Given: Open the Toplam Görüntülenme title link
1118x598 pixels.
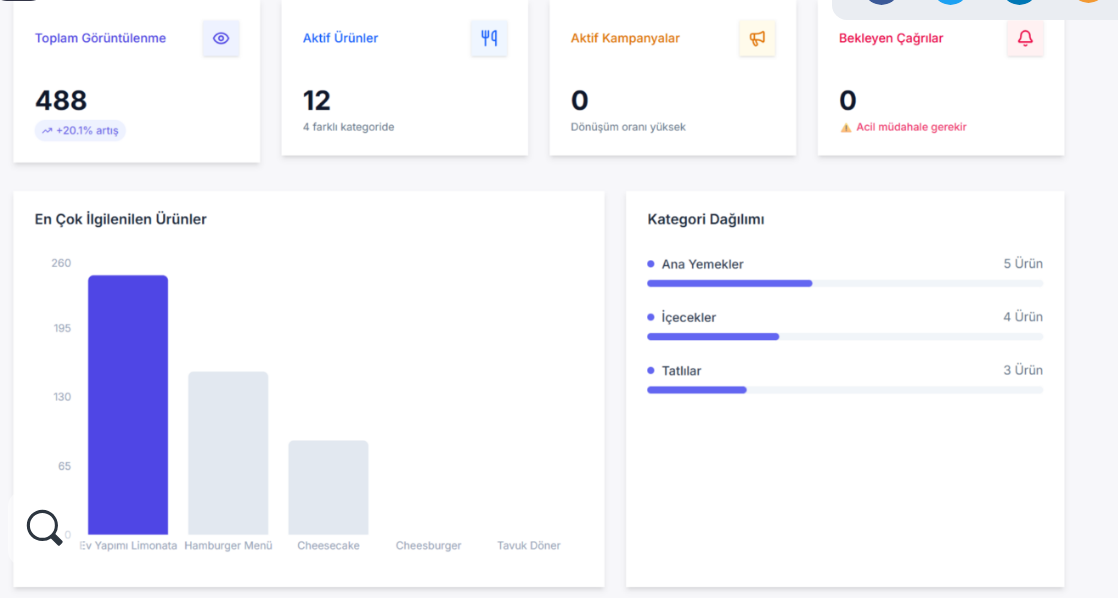Looking at the screenshot, I should pyautogui.click(x=100, y=38).
